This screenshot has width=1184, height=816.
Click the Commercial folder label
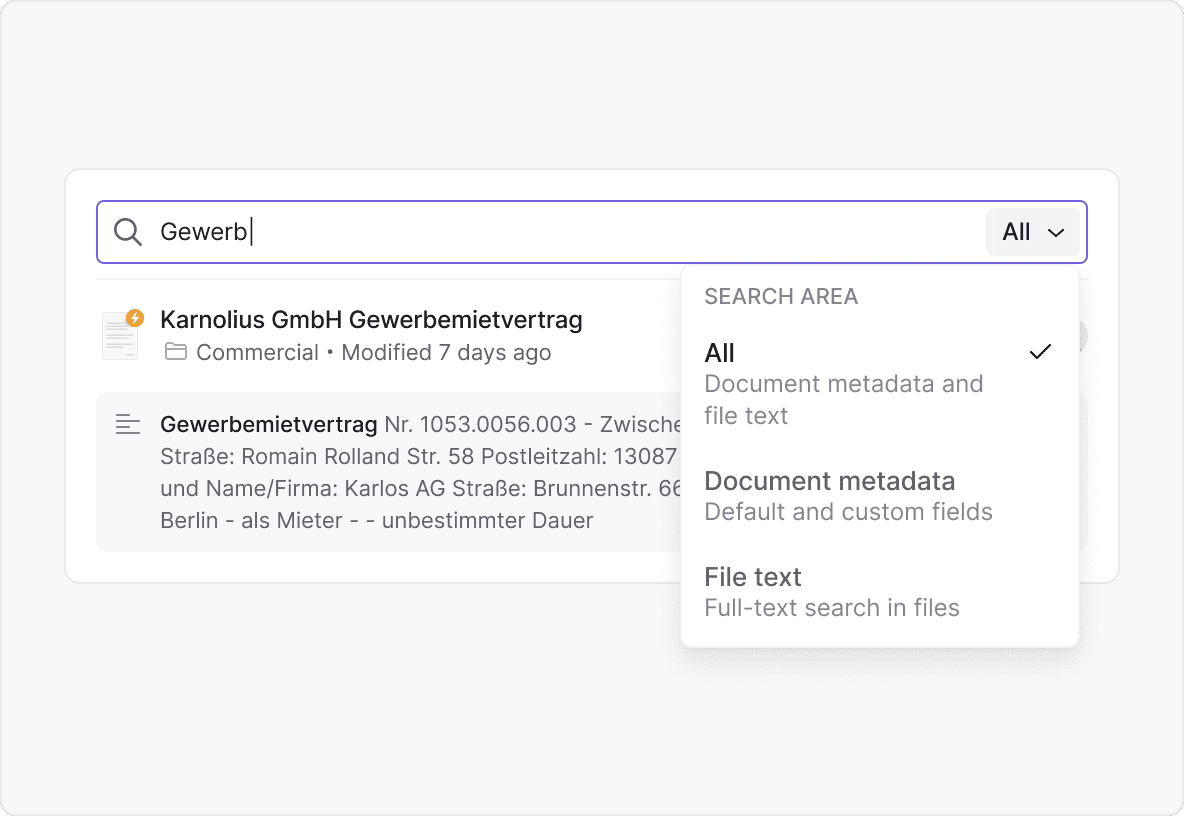257,352
